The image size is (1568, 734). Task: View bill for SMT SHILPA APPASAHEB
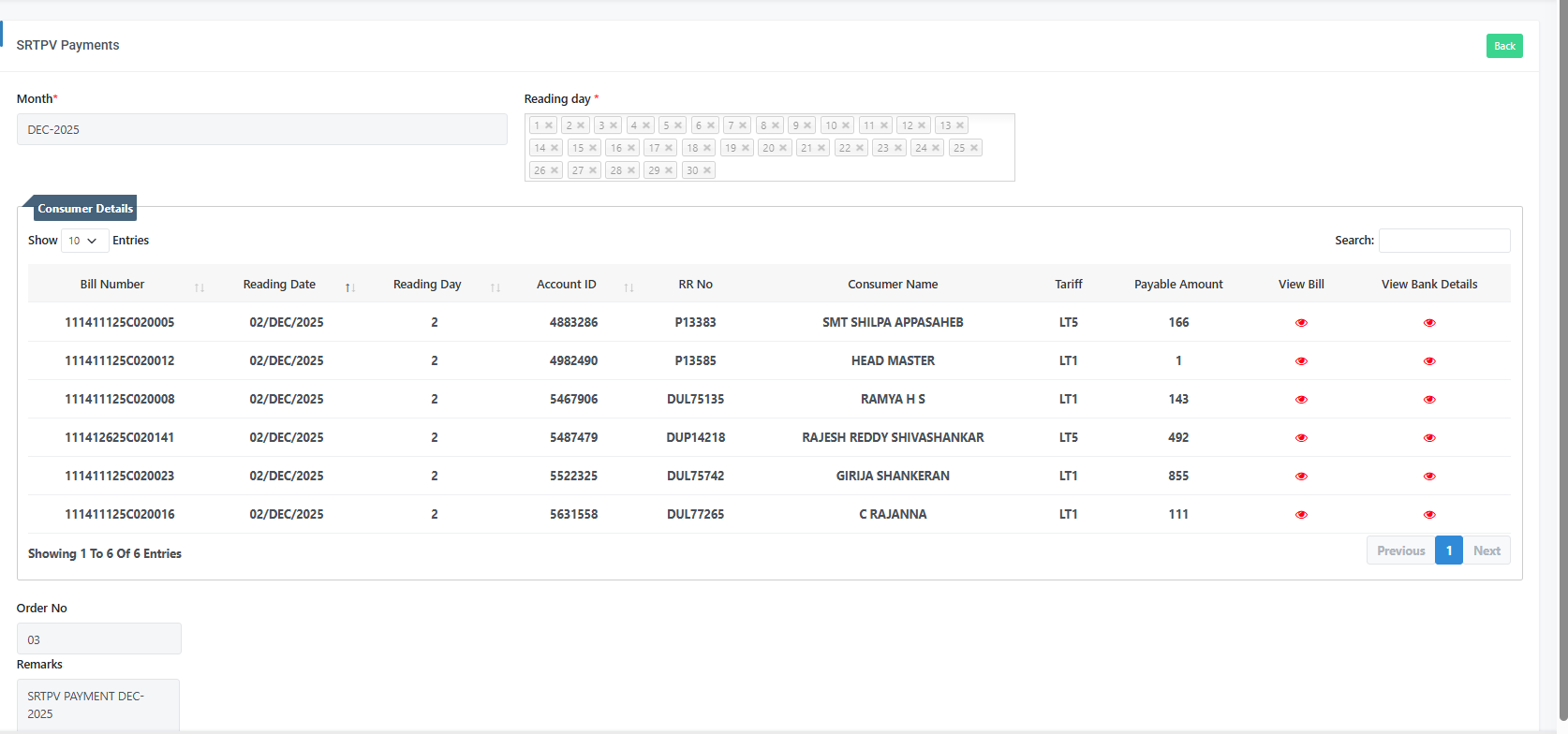point(1301,323)
